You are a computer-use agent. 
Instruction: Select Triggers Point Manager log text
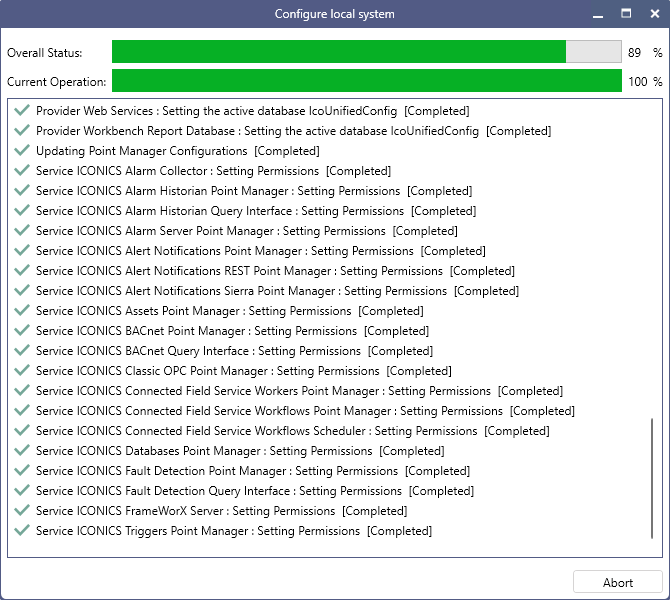pyautogui.click(x=234, y=531)
